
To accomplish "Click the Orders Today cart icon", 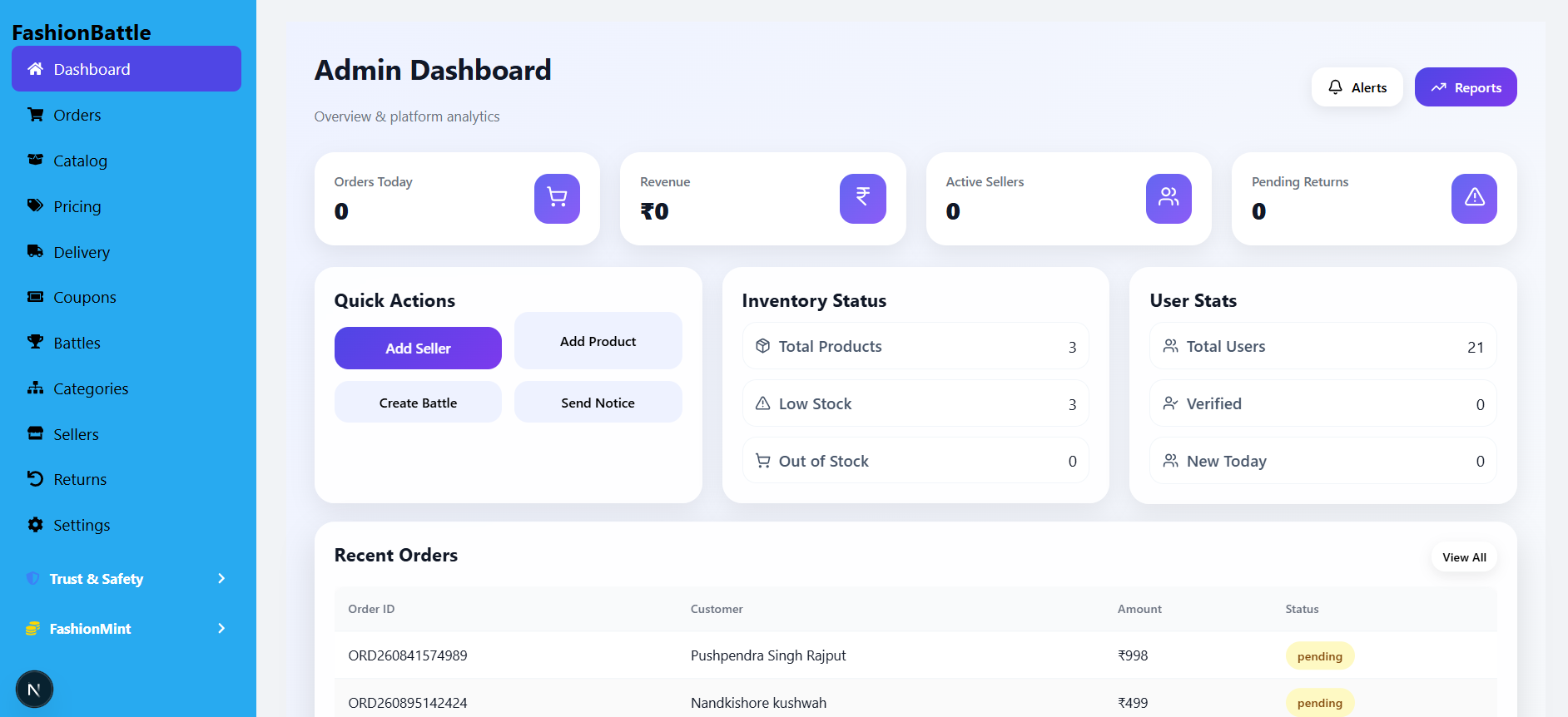I will (557, 198).
